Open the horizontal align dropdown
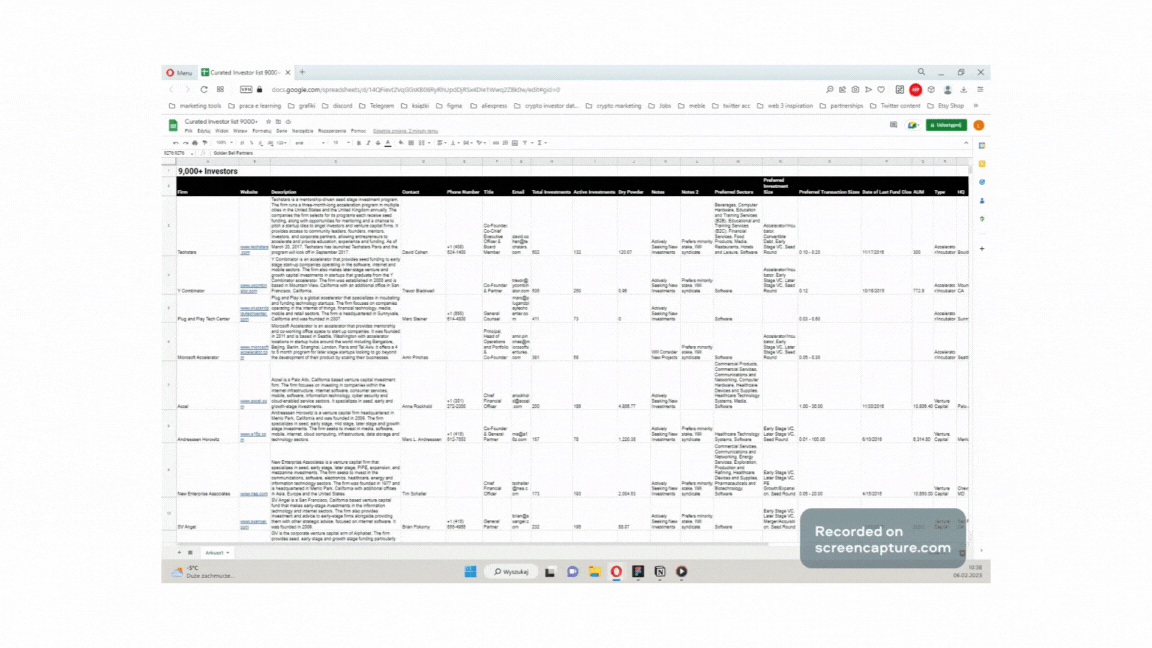The height and width of the screenshot is (648, 1152). pyautogui.click(x=442, y=143)
